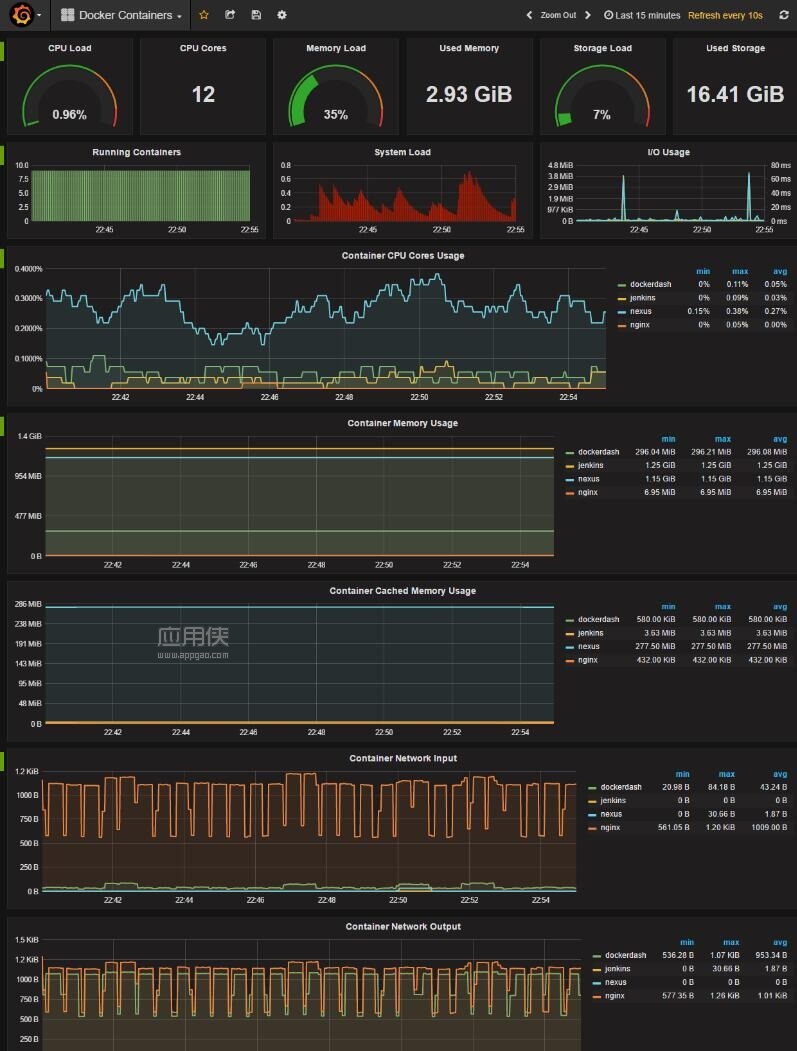Toggle dockerdash series in Cached Memory legend
797x1051 pixels.
pyautogui.click(x=599, y=619)
